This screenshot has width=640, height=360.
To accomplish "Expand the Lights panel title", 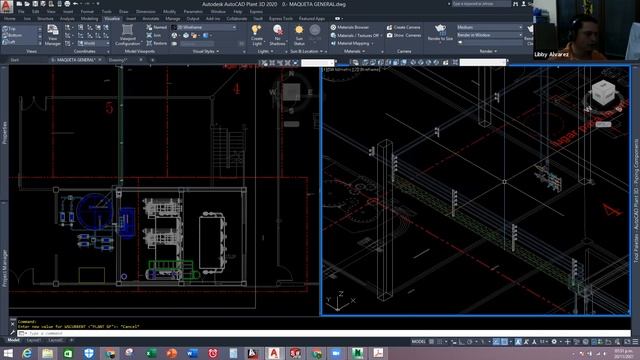I will pyautogui.click(x=265, y=51).
